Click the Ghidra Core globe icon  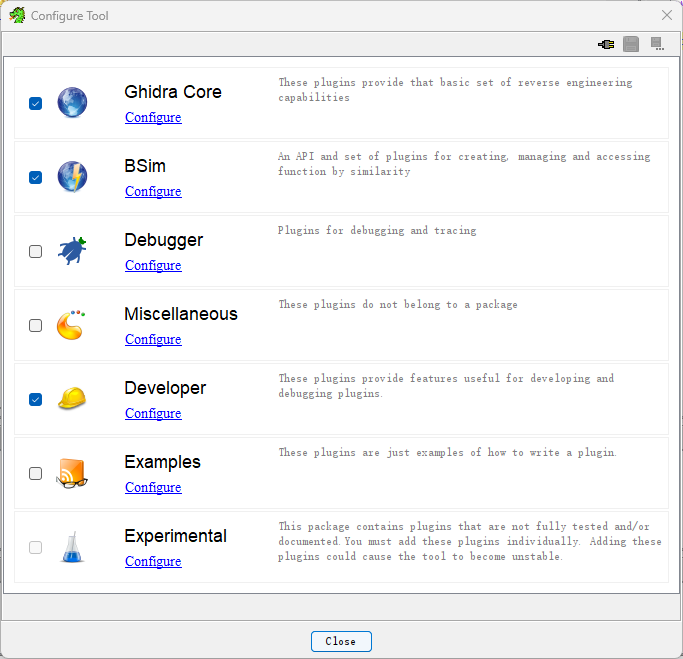[x=72, y=102]
